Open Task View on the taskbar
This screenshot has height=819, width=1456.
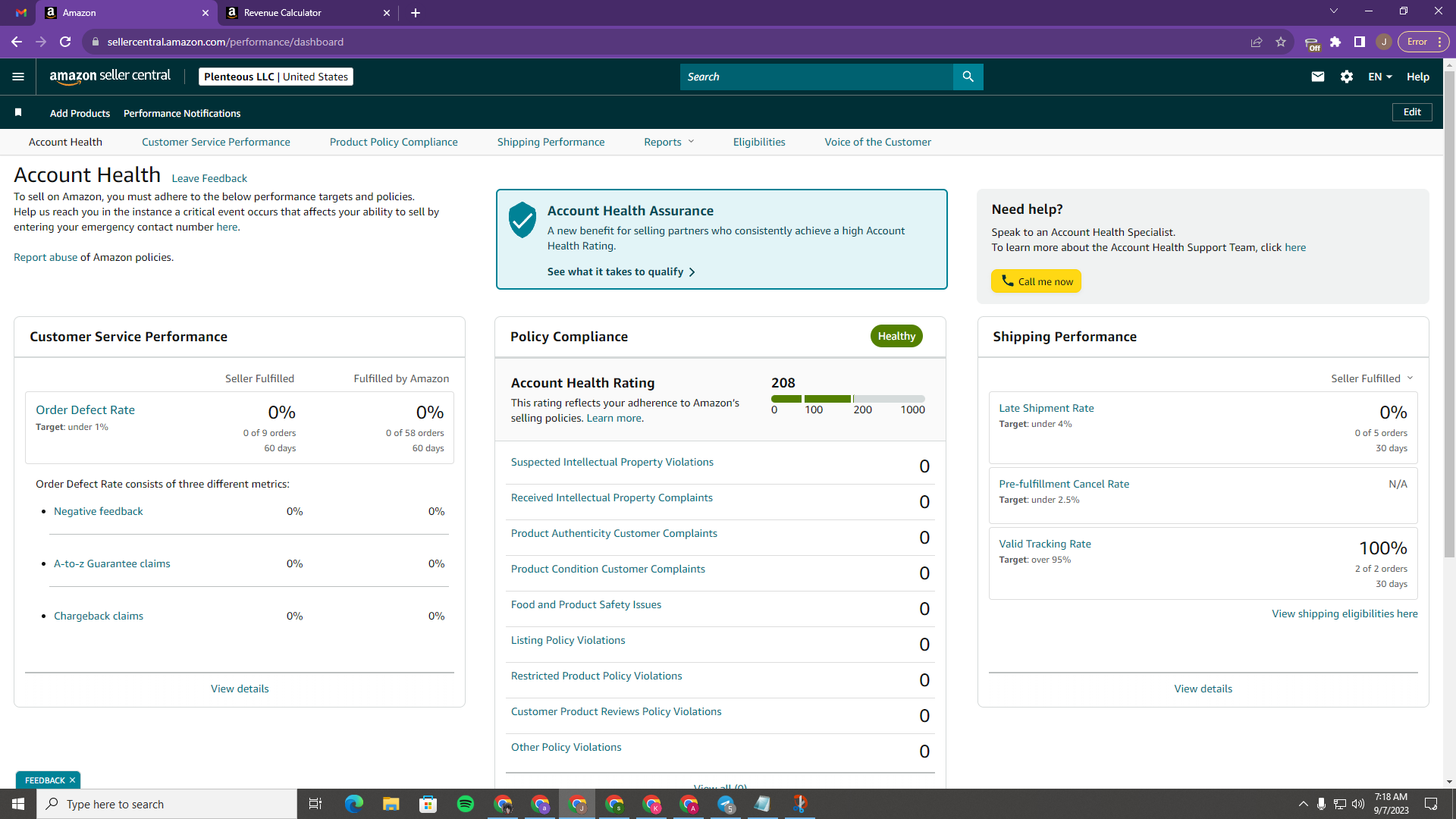coord(315,804)
